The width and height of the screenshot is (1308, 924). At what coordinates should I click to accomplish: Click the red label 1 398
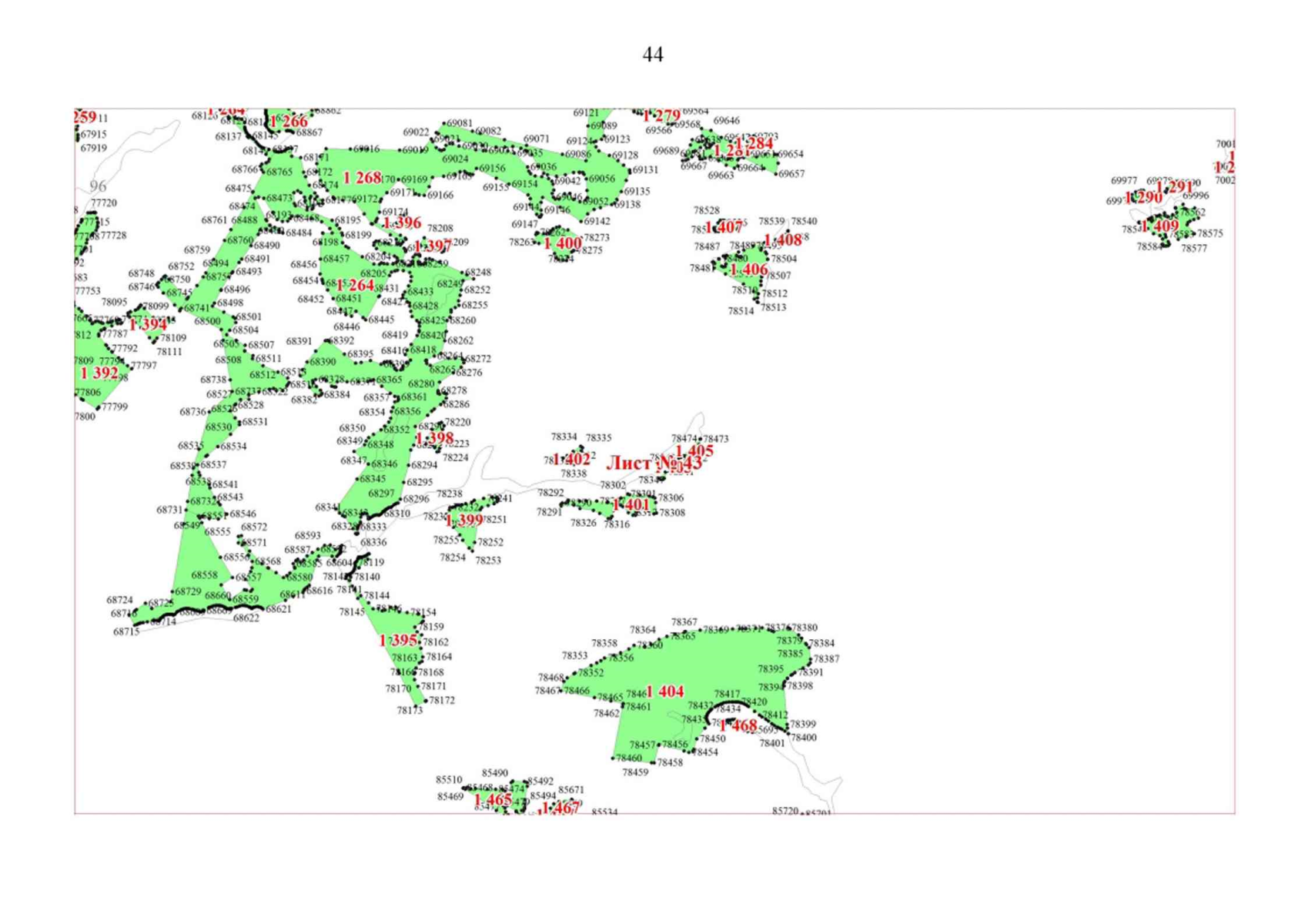click(x=434, y=438)
